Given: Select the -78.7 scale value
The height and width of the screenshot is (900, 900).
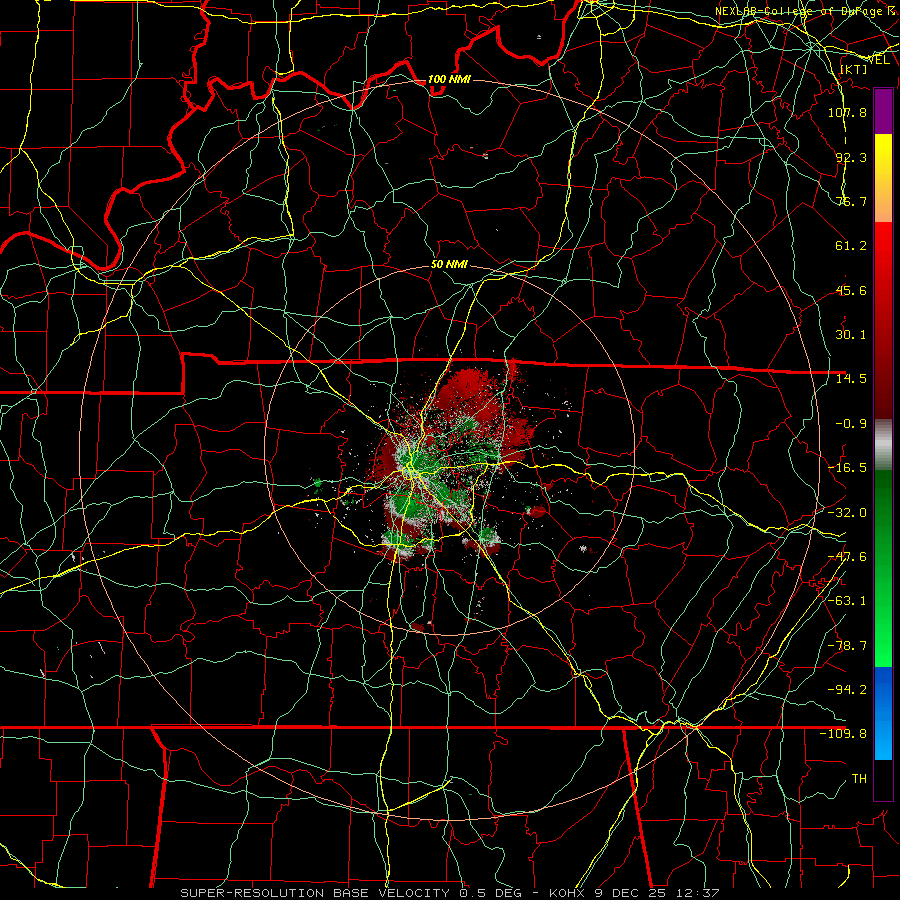Looking at the screenshot, I should (847, 646).
